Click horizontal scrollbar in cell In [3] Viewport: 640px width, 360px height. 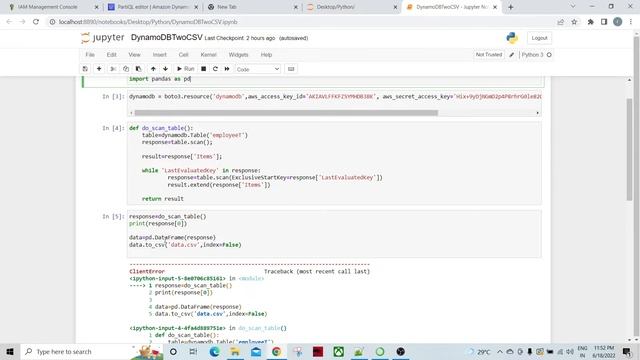coord(286,113)
